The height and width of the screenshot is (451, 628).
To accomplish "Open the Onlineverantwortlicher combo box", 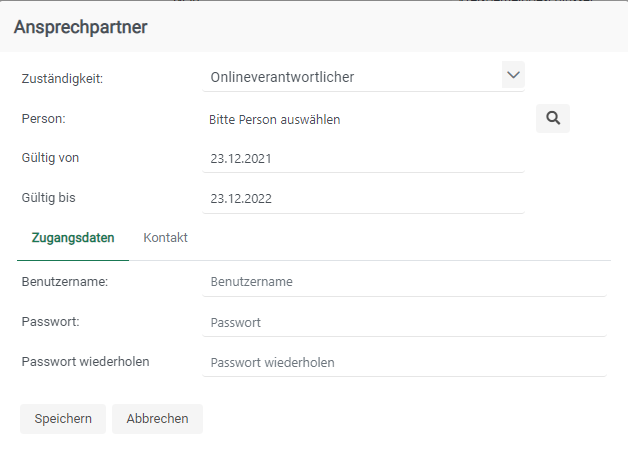I will [350, 77].
